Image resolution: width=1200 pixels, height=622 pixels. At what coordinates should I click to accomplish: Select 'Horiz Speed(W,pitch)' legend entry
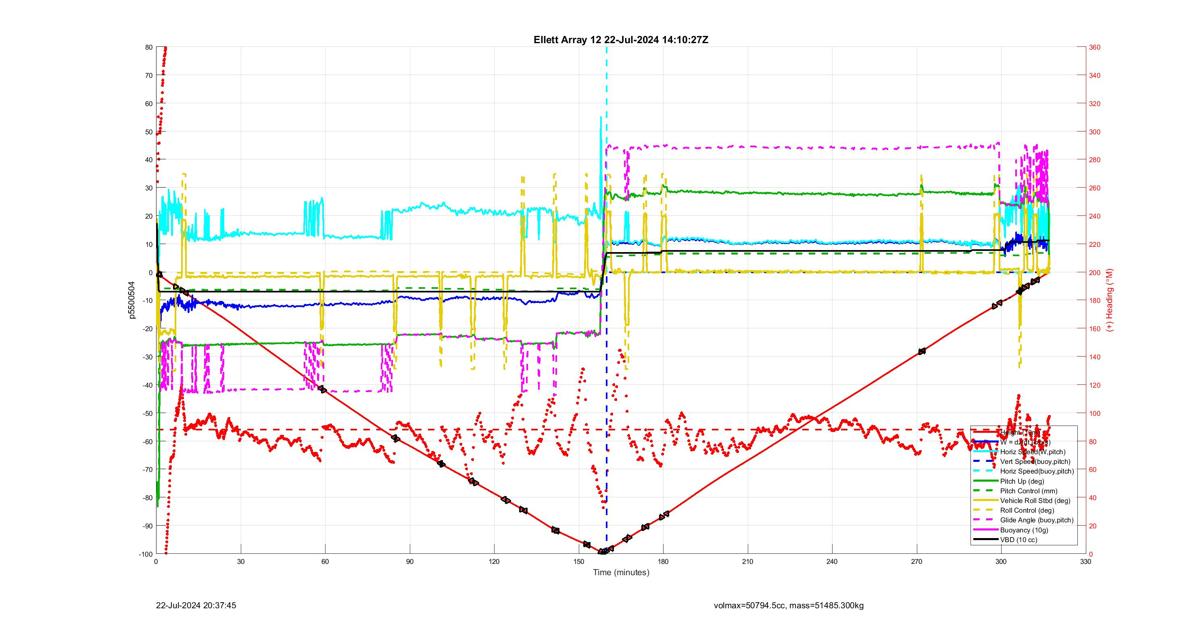[1033, 452]
